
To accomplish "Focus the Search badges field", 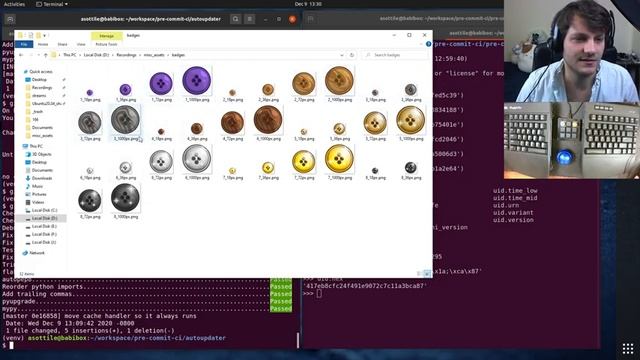I will tap(395, 55).
